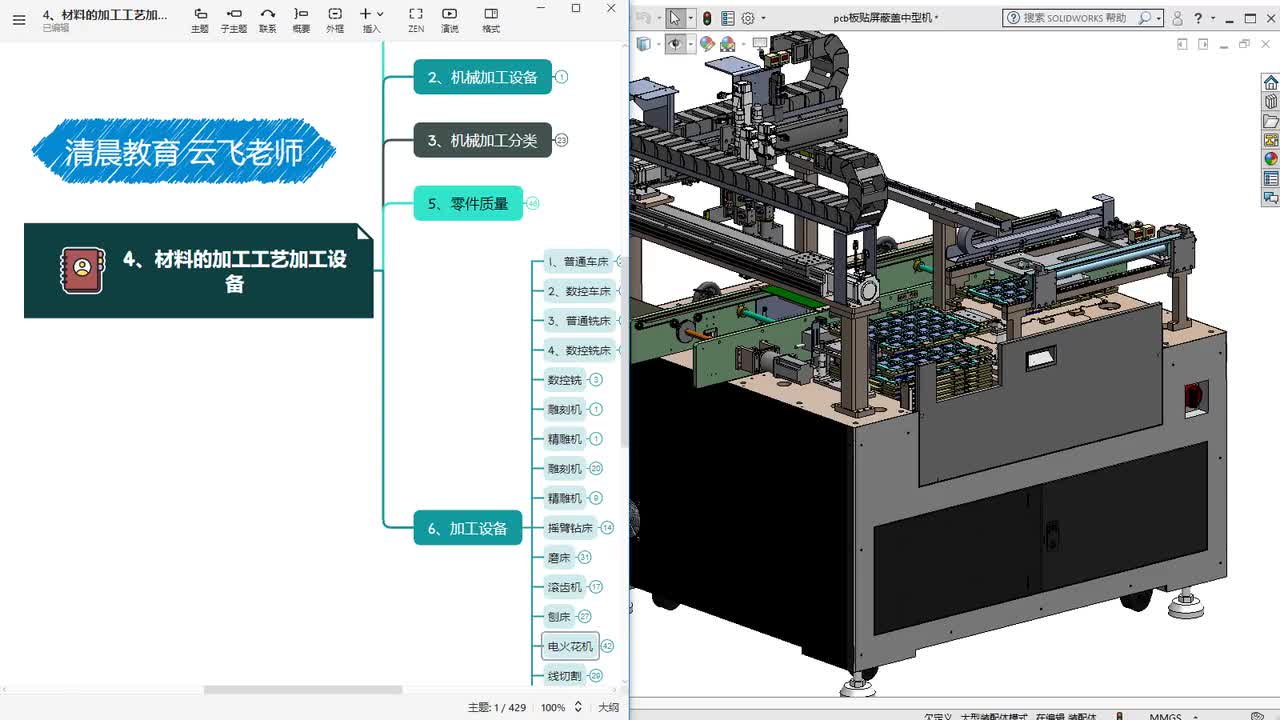The height and width of the screenshot is (720, 1280).
Task: Open the Appearances color wheel task pane tab
Action: point(1271,158)
